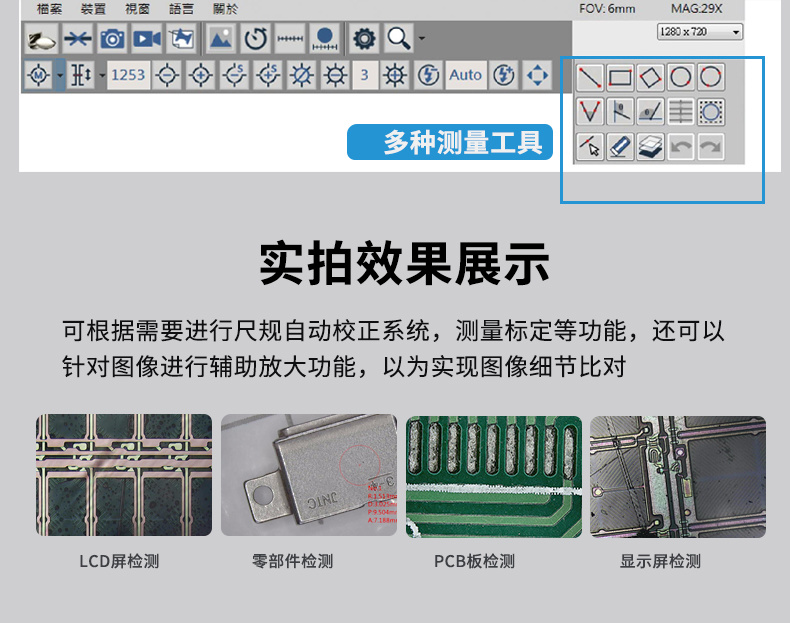The image size is (790, 623).
Task: Click the undo arrow button
Action: pyautogui.click(x=681, y=147)
